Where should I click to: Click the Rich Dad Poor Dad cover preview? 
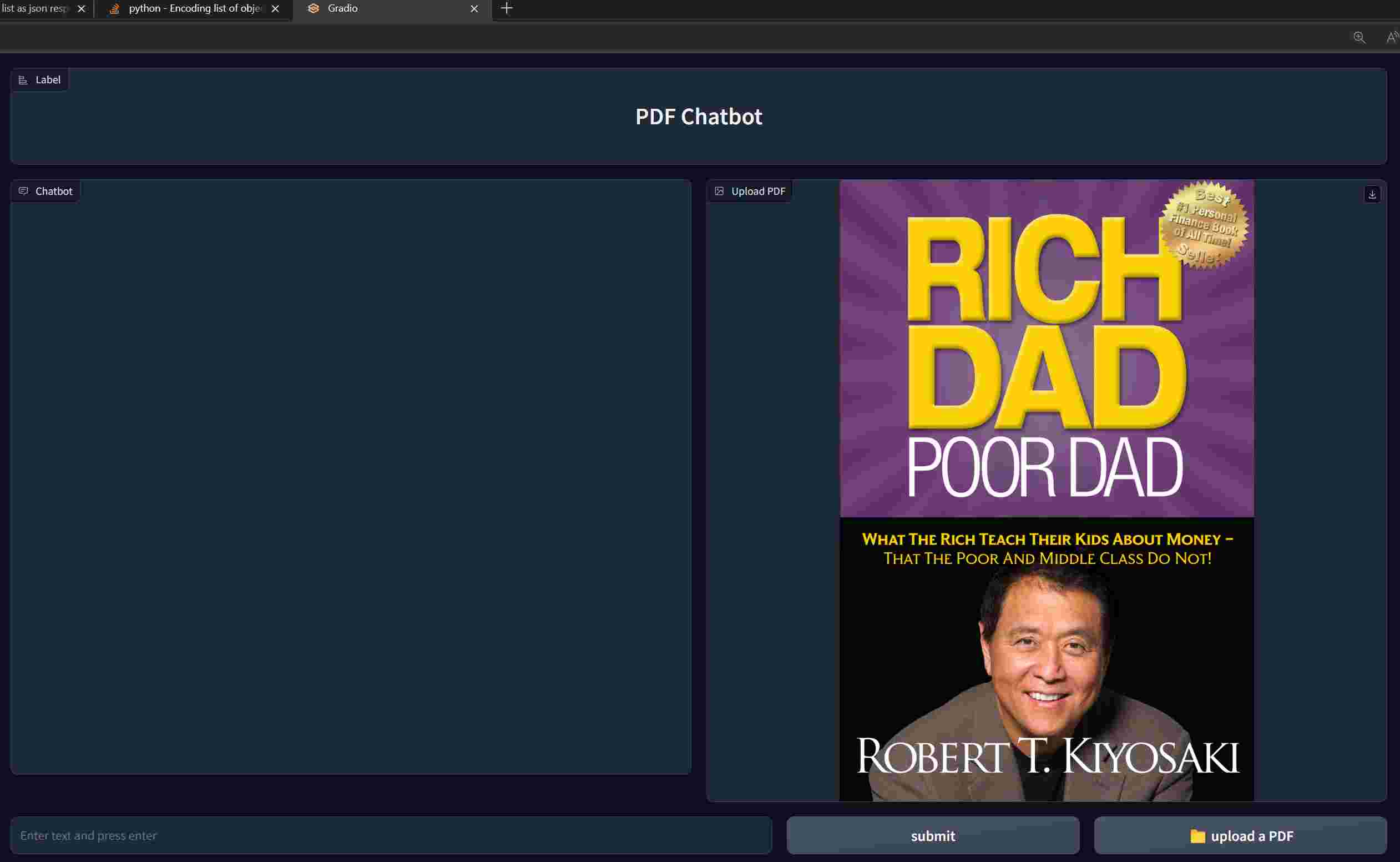click(x=1047, y=491)
